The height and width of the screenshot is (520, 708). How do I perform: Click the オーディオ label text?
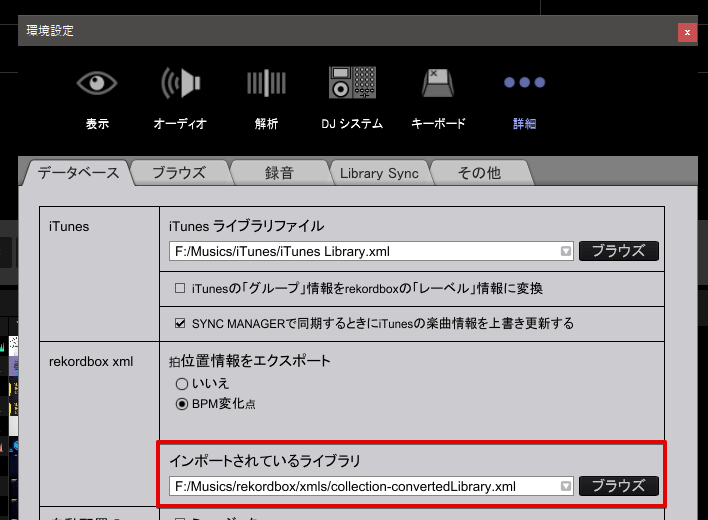tap(180, 123)
